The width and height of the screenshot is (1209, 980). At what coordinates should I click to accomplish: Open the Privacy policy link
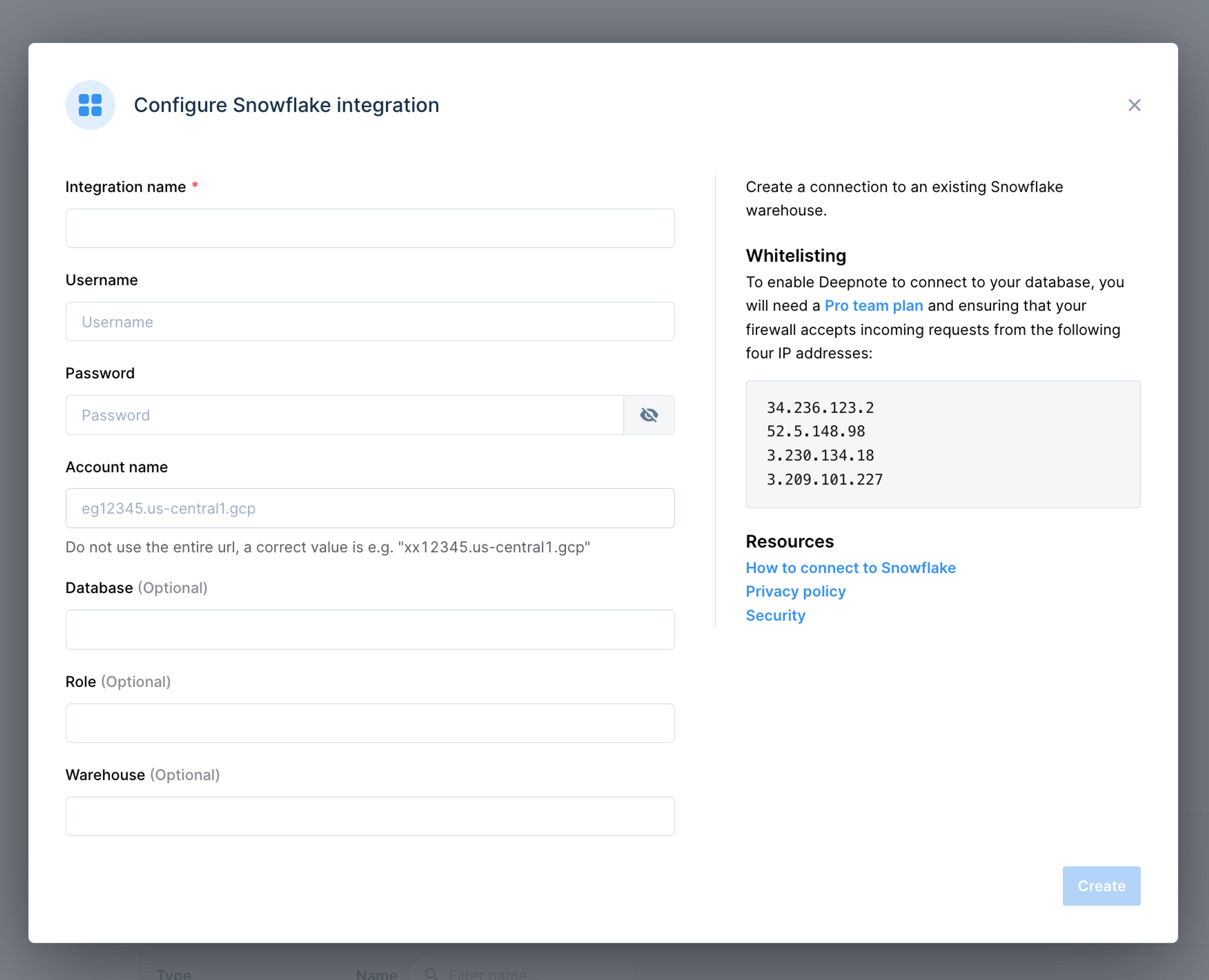click(x=796, y=591)
